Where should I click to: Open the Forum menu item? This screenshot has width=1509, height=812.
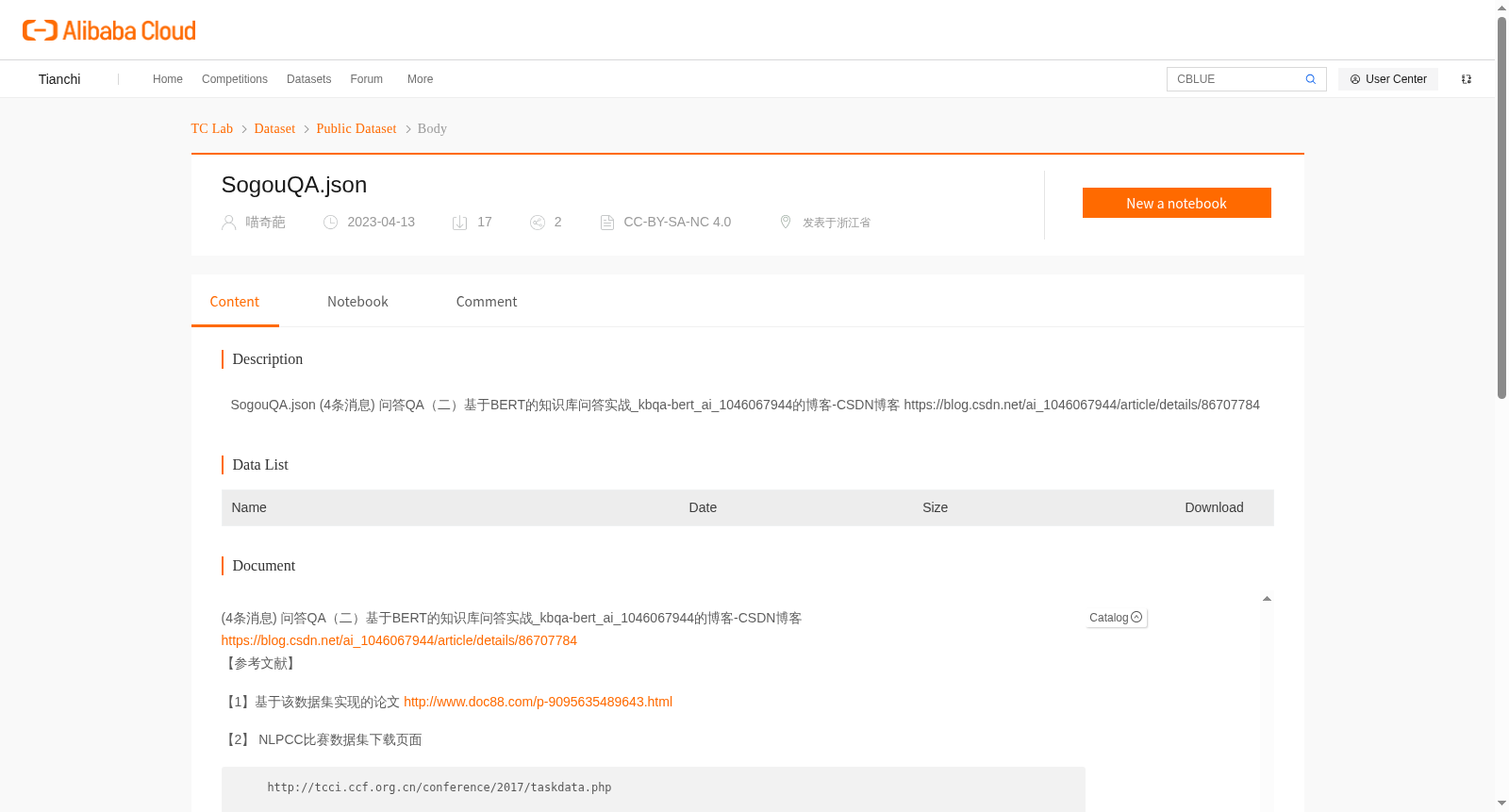coord(366,79)
